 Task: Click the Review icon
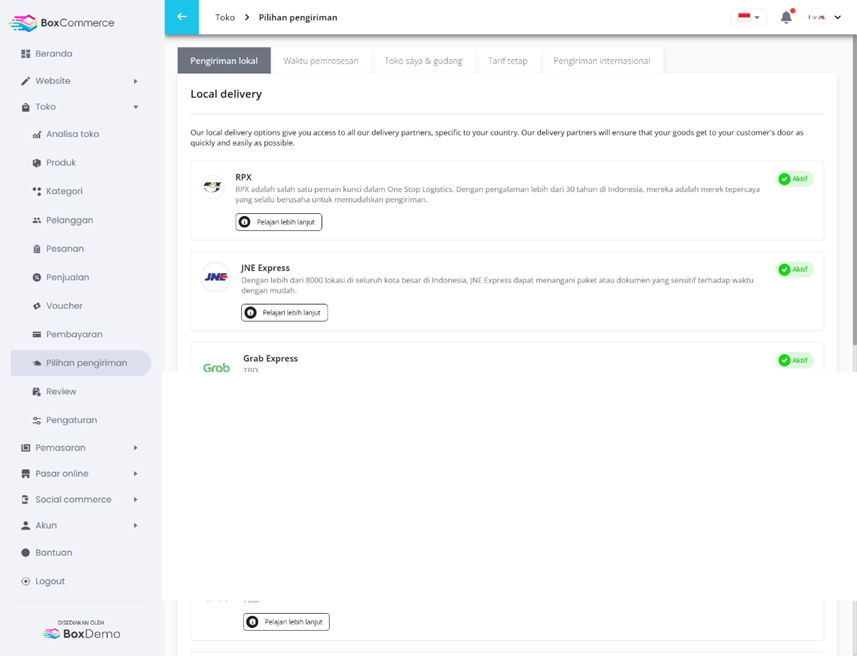tap(37, 391)
